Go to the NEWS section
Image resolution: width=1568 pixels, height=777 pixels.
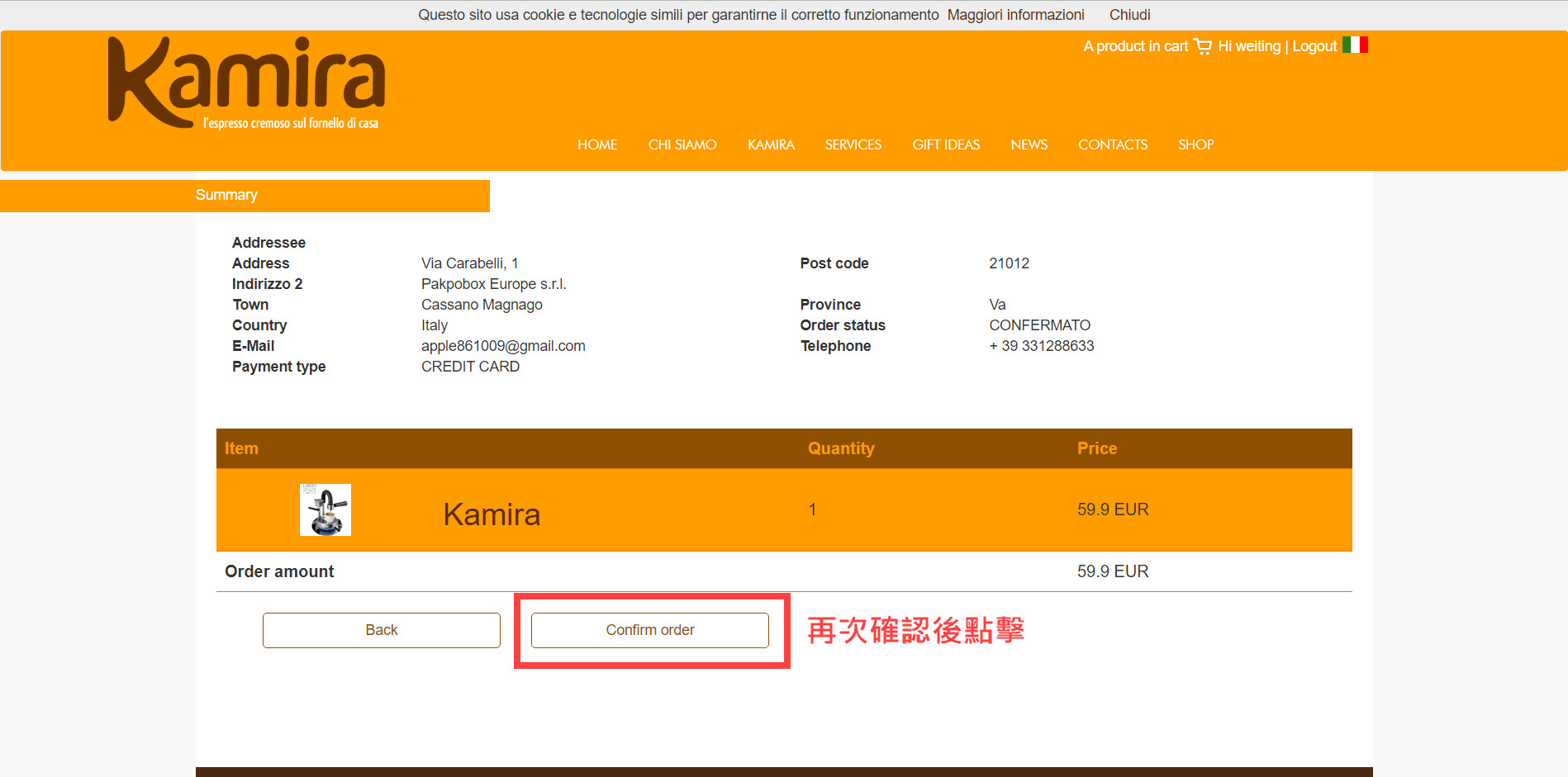(x=1029, y=145)
